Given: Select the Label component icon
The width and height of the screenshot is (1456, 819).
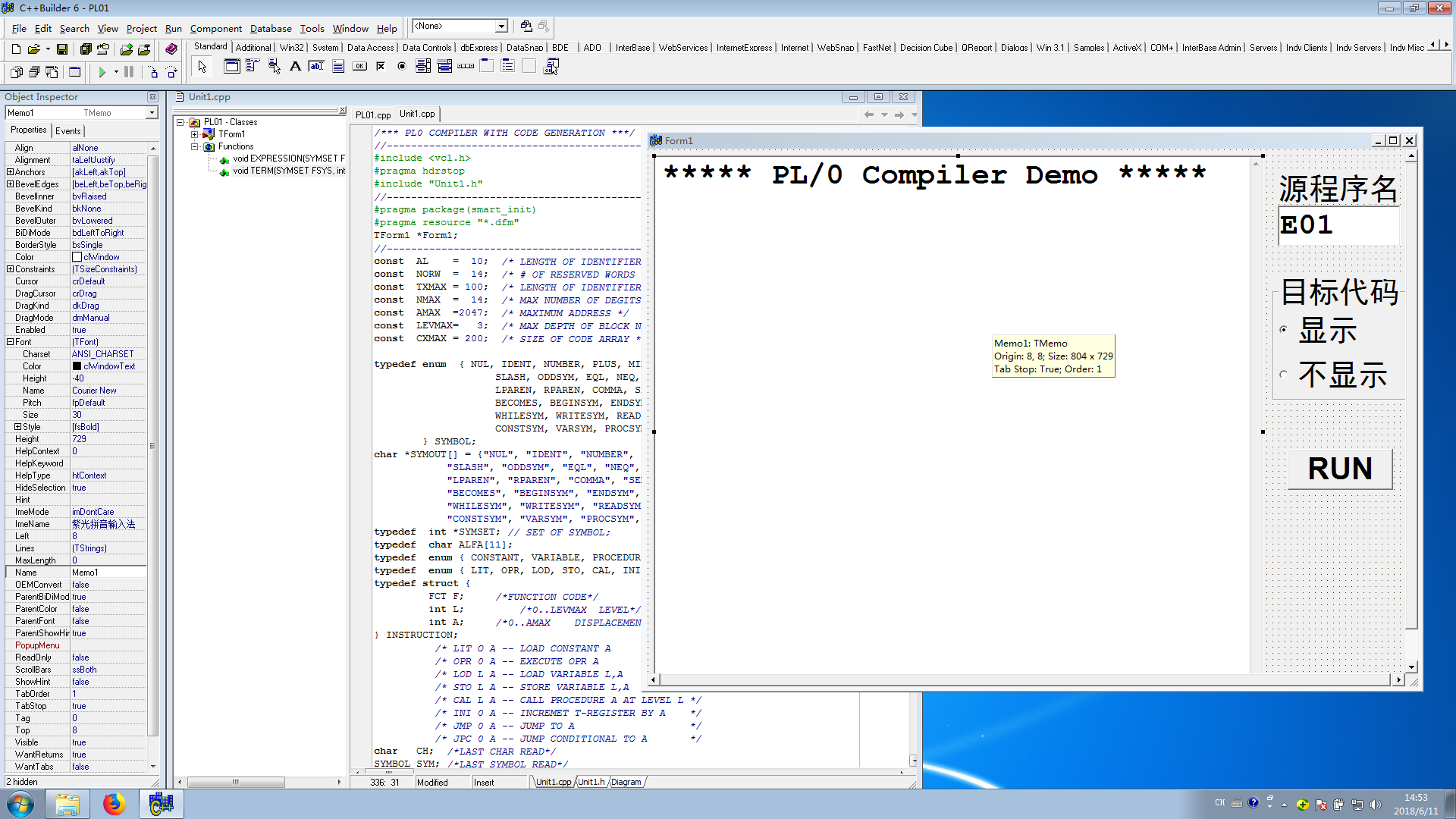Looking at the screenshot, I should point(296,67).
